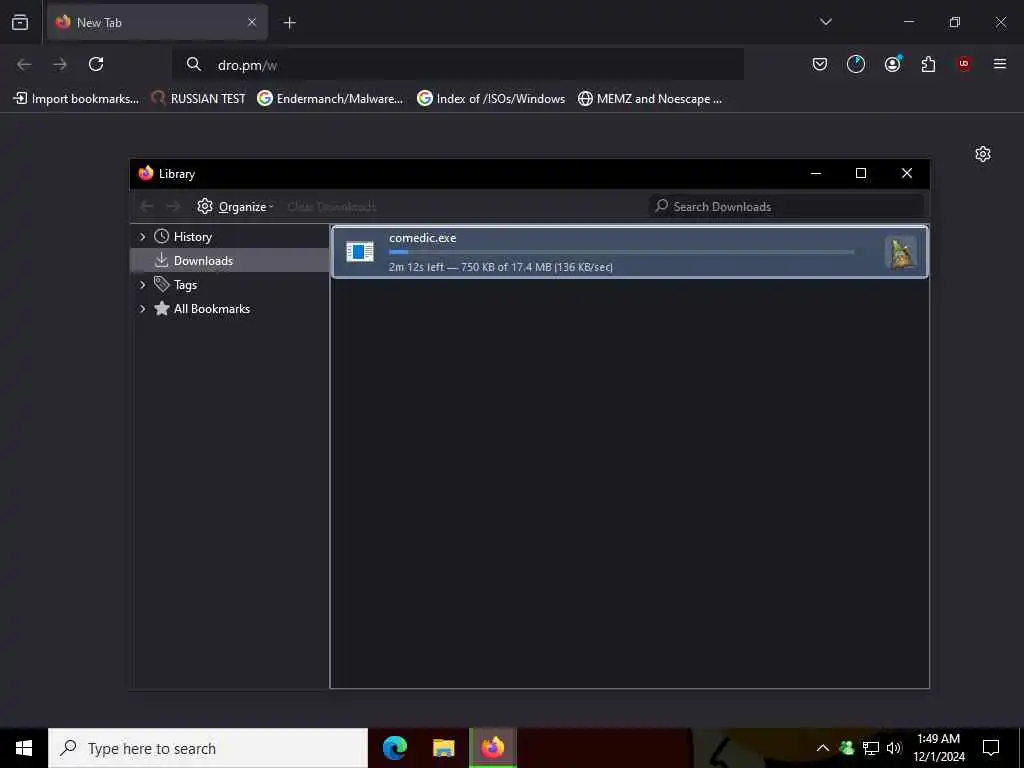Maximize the Library window
Screen dimensions: 1024x768
(861, 173)
